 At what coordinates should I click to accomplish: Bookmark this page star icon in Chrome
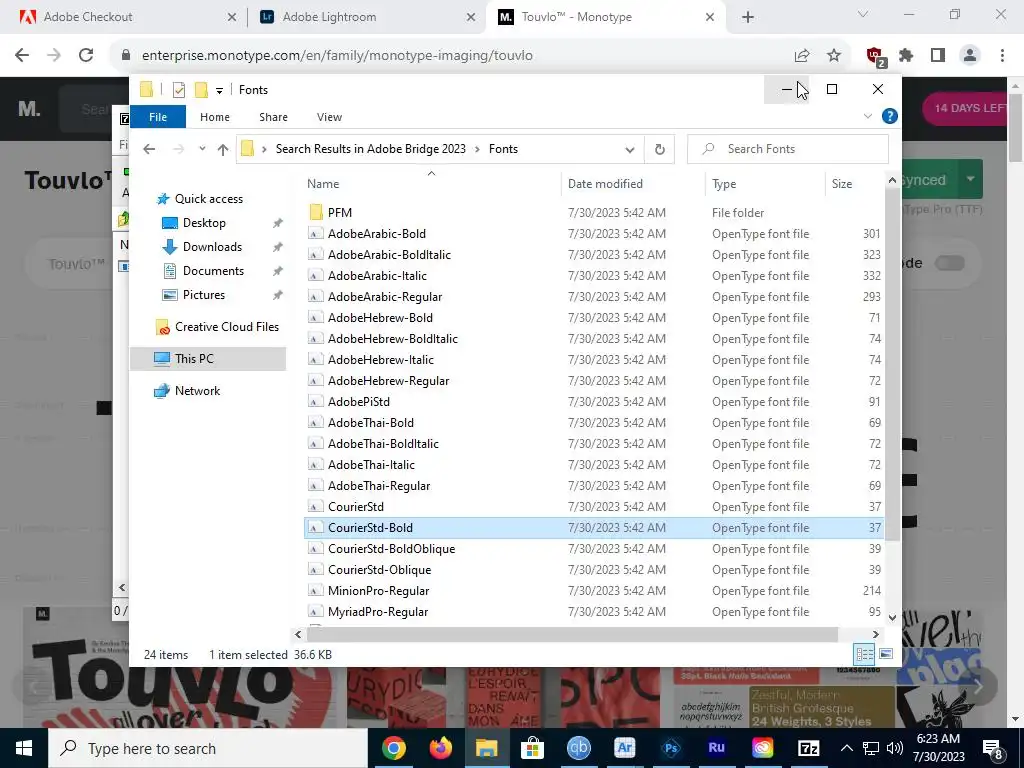pyautogui.click(x=834, y=56)
